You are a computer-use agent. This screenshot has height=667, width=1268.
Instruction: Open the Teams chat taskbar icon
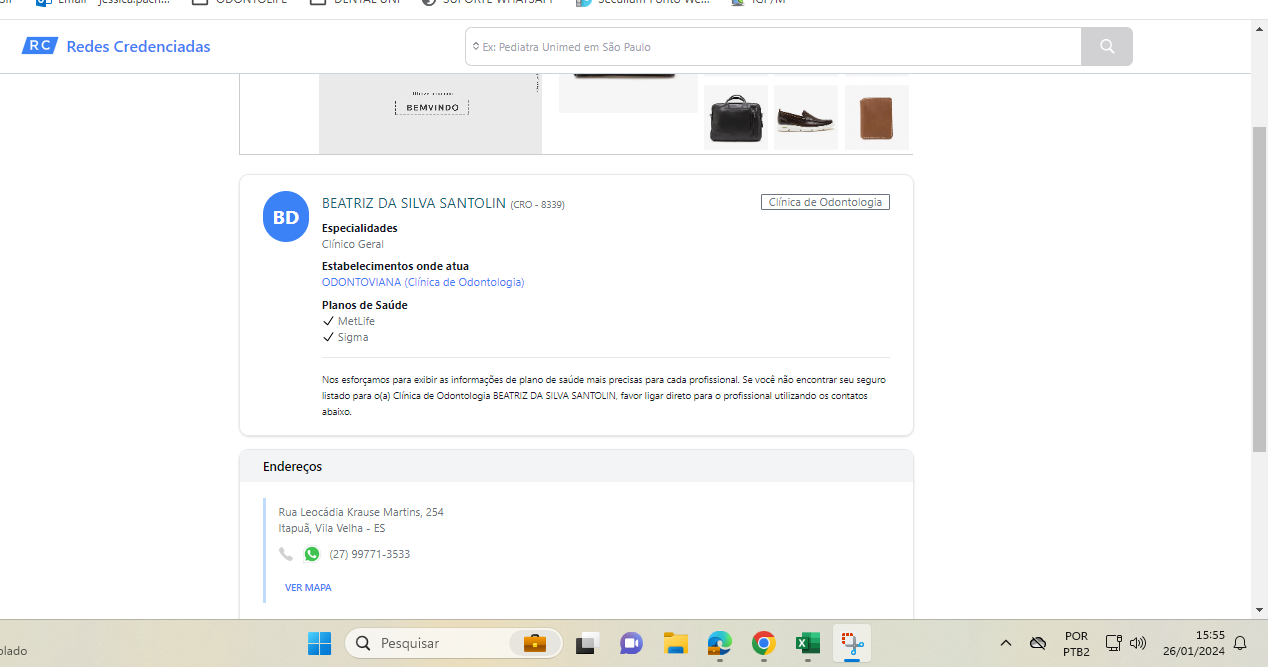631,643
